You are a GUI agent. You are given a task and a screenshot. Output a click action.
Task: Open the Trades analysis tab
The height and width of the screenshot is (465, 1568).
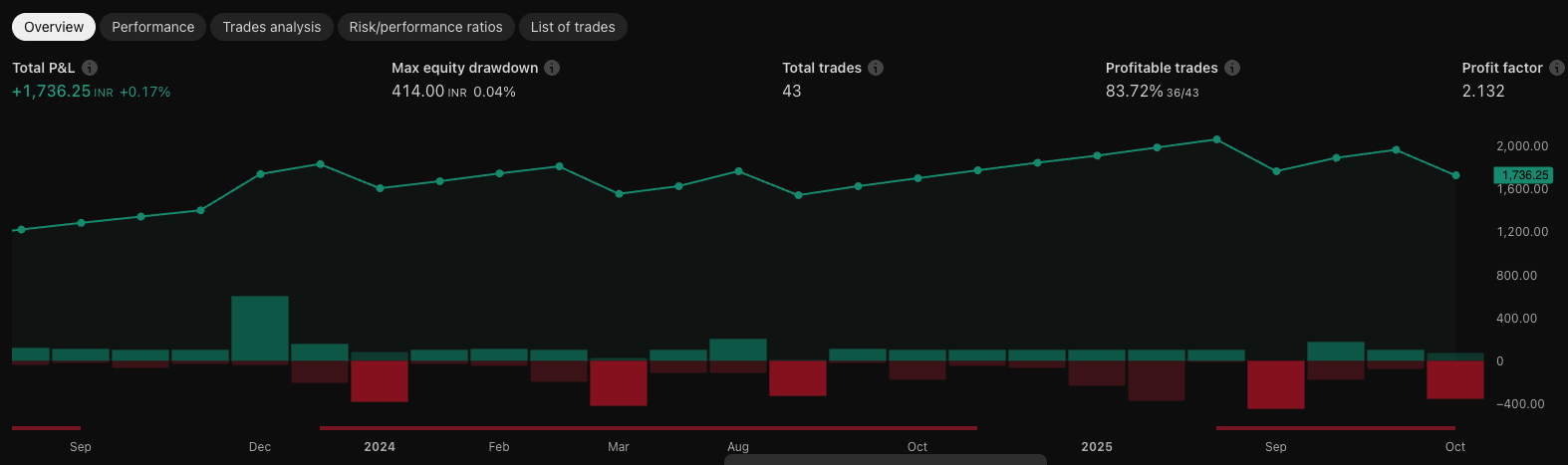272,27
